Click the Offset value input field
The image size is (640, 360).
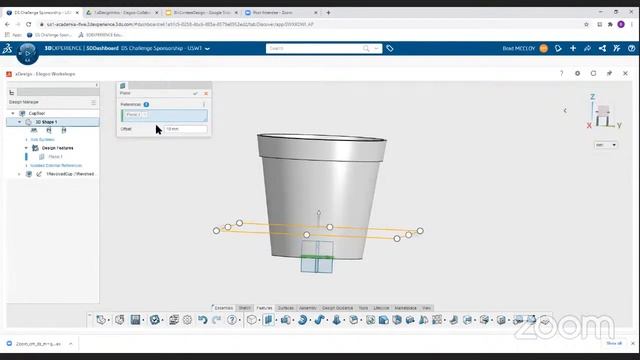pos(186,129)
